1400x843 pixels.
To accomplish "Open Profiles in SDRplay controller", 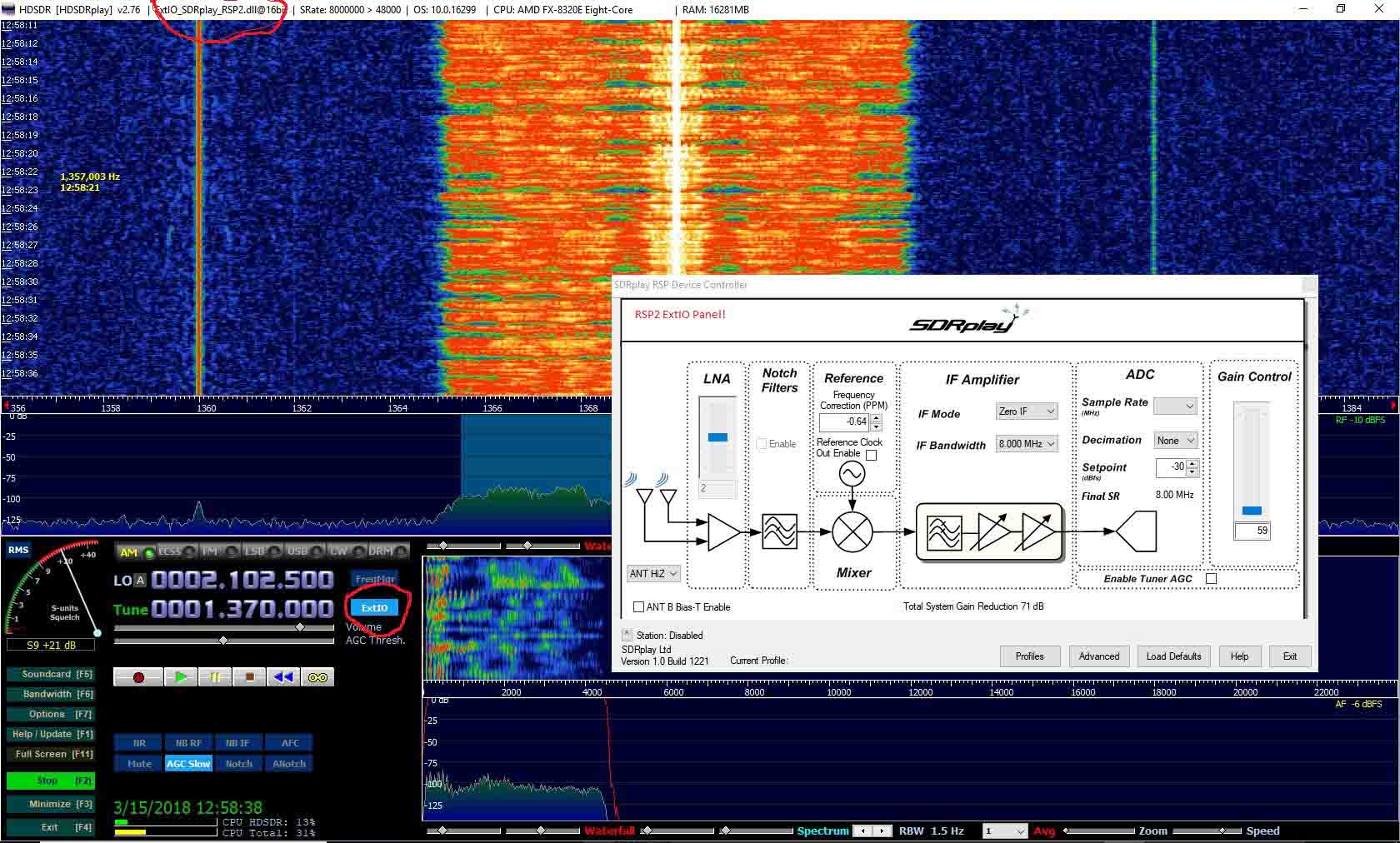I will tap(1029, 656).
